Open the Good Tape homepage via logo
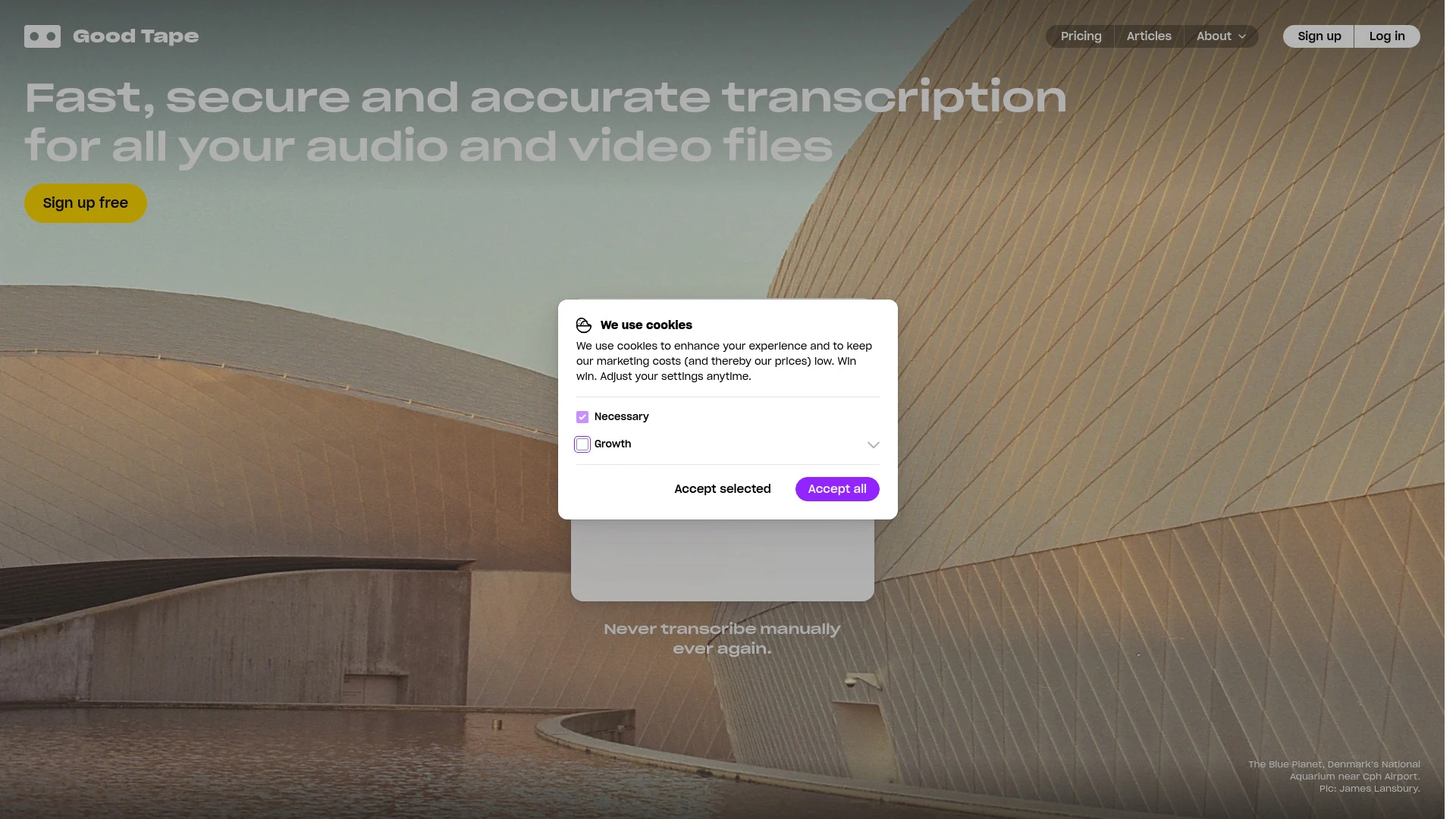 pyautogui.click(x=111, y=36)
